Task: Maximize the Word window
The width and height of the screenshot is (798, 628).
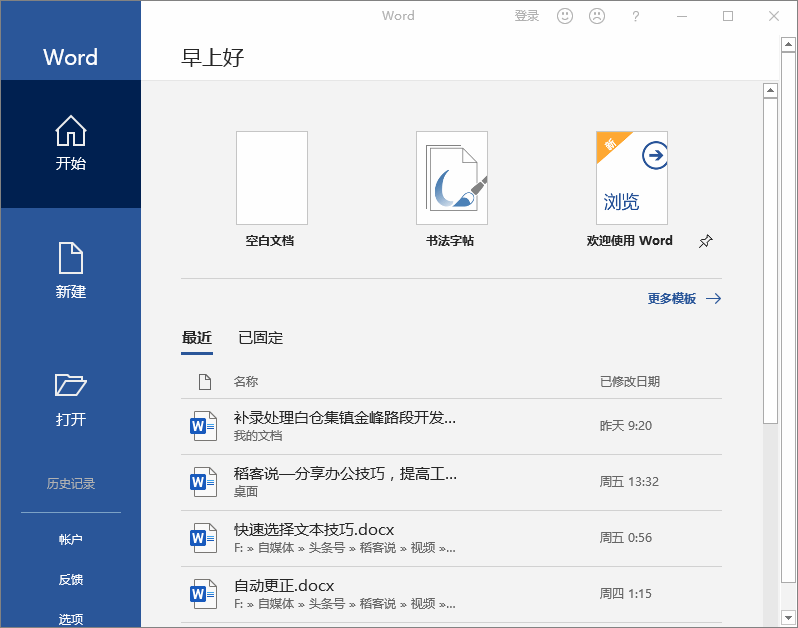Action: point(728,16)
